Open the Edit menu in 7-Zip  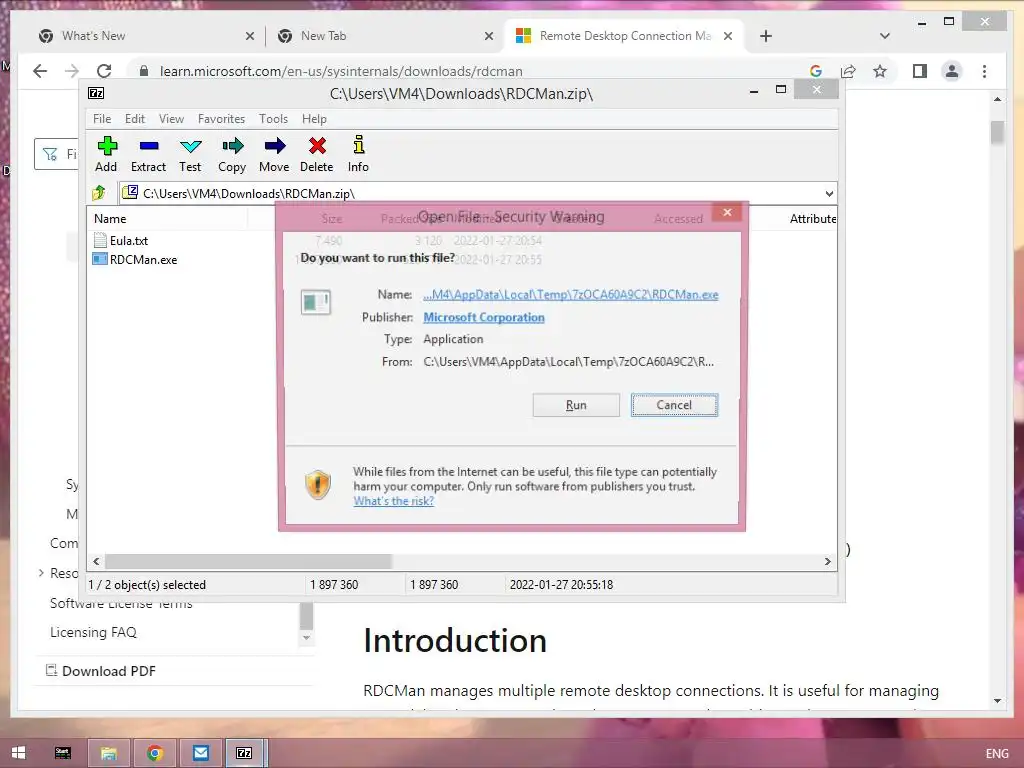tap(135, 119)
